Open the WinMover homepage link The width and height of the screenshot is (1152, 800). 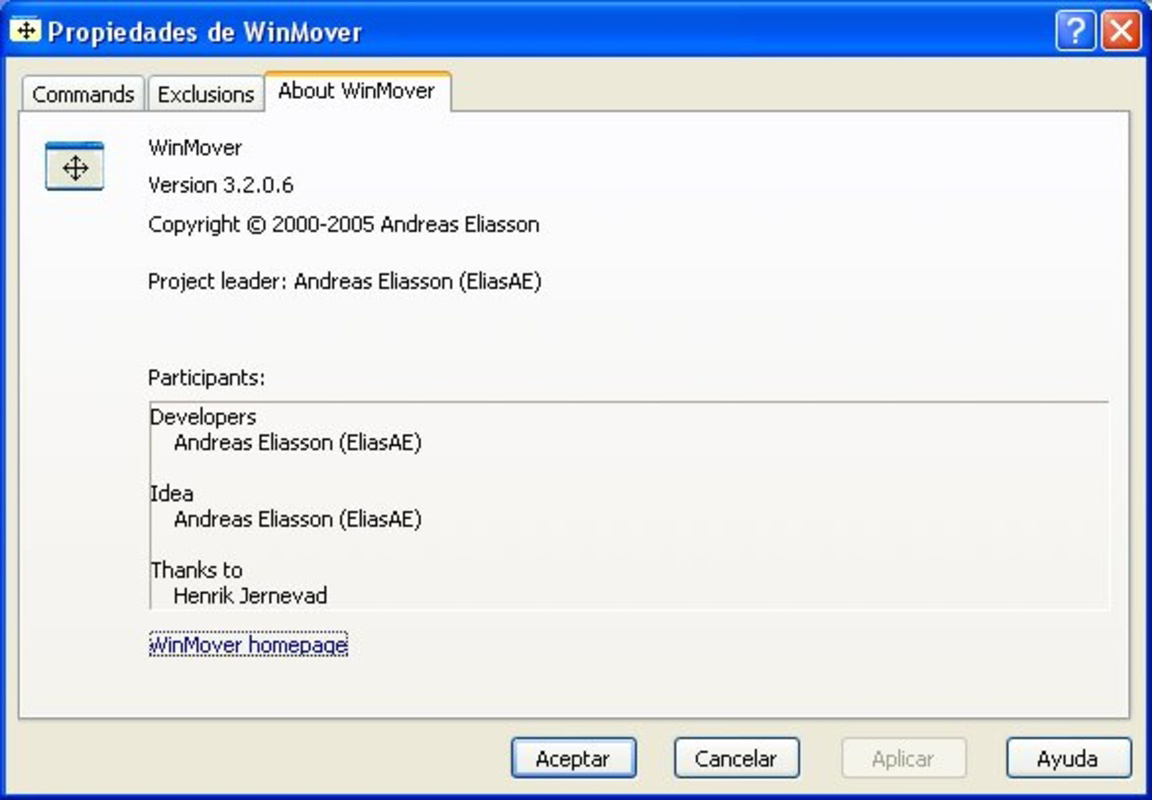pos(248,645)
